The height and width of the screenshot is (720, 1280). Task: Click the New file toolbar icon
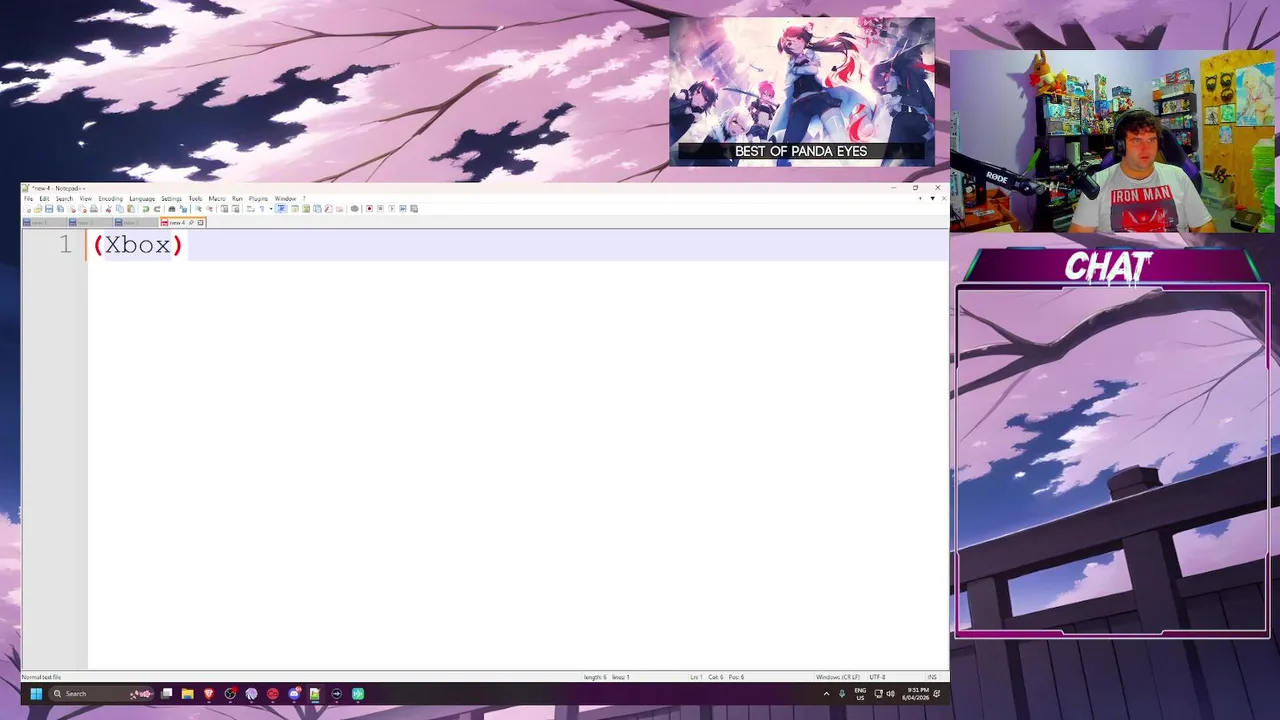tap(27, 209)
